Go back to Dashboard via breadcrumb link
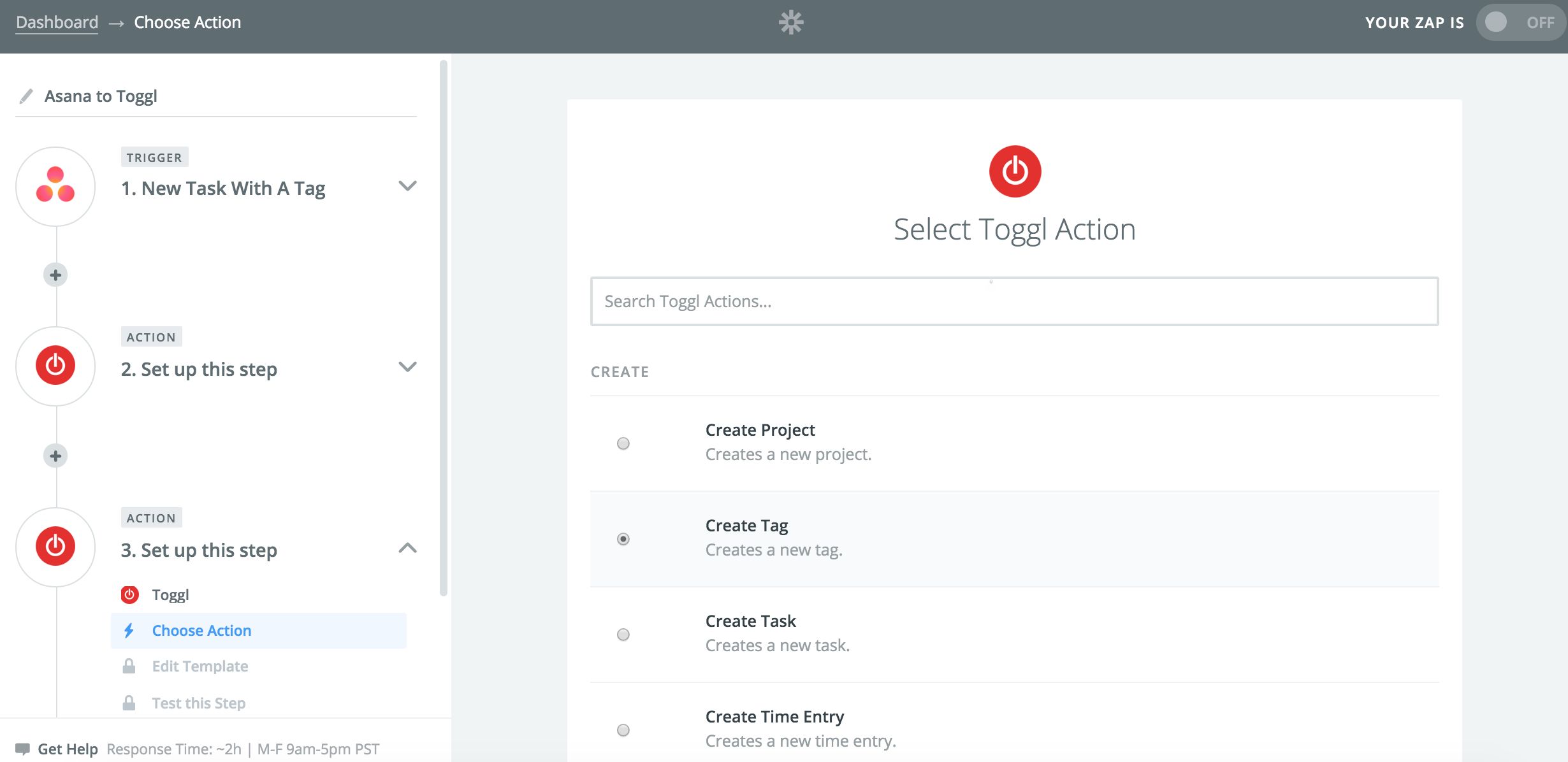 pyautogui.click(x=57, y=22)
